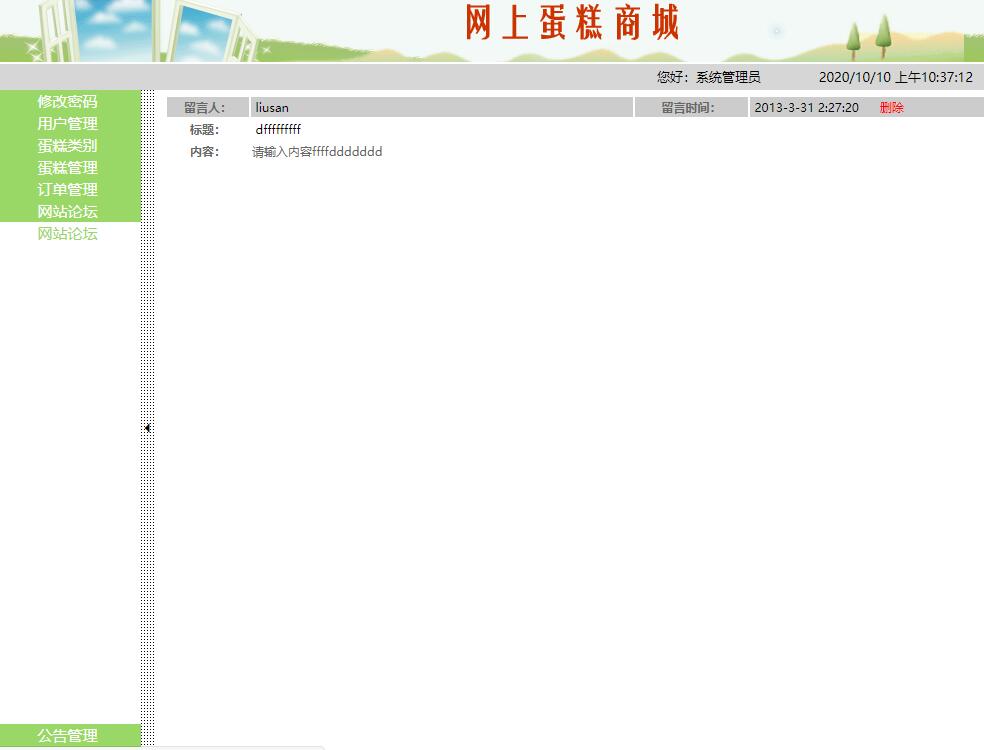Open 蛋糕管理 cake management page
The image size is (984, 750).
66,167
